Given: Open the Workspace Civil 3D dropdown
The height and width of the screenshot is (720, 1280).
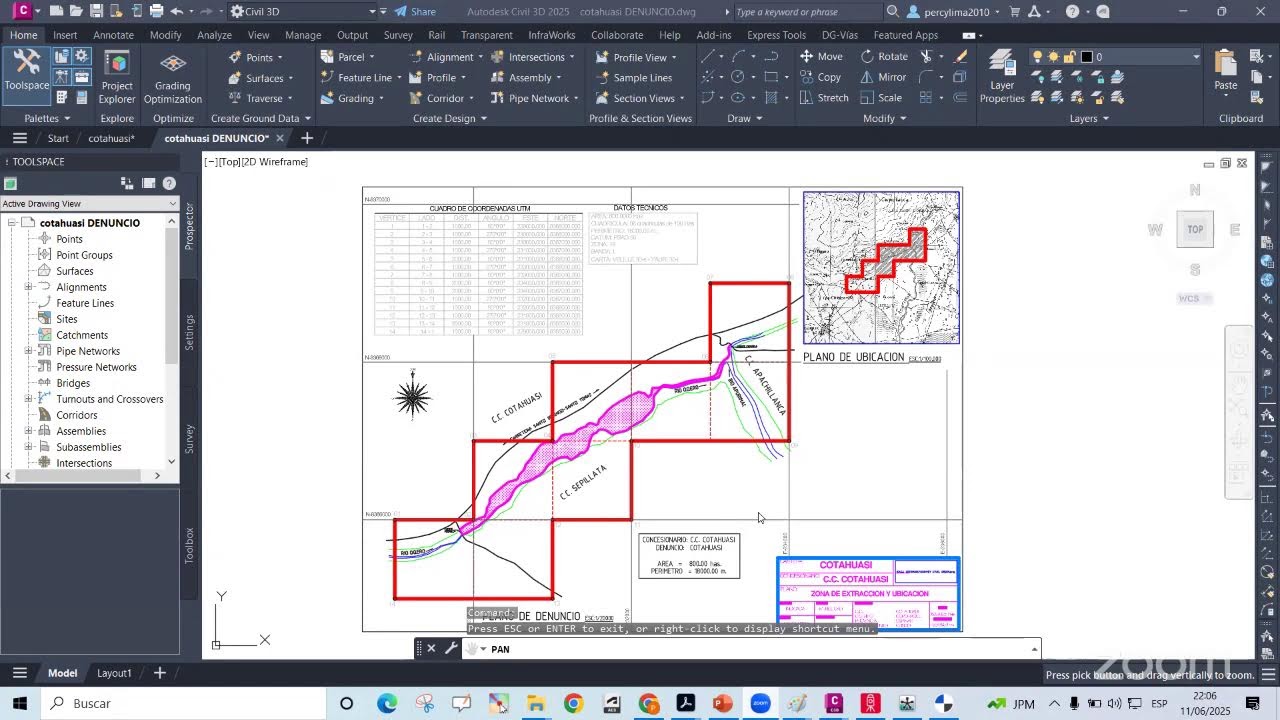Looking at the screenshot, I should 304,12.
